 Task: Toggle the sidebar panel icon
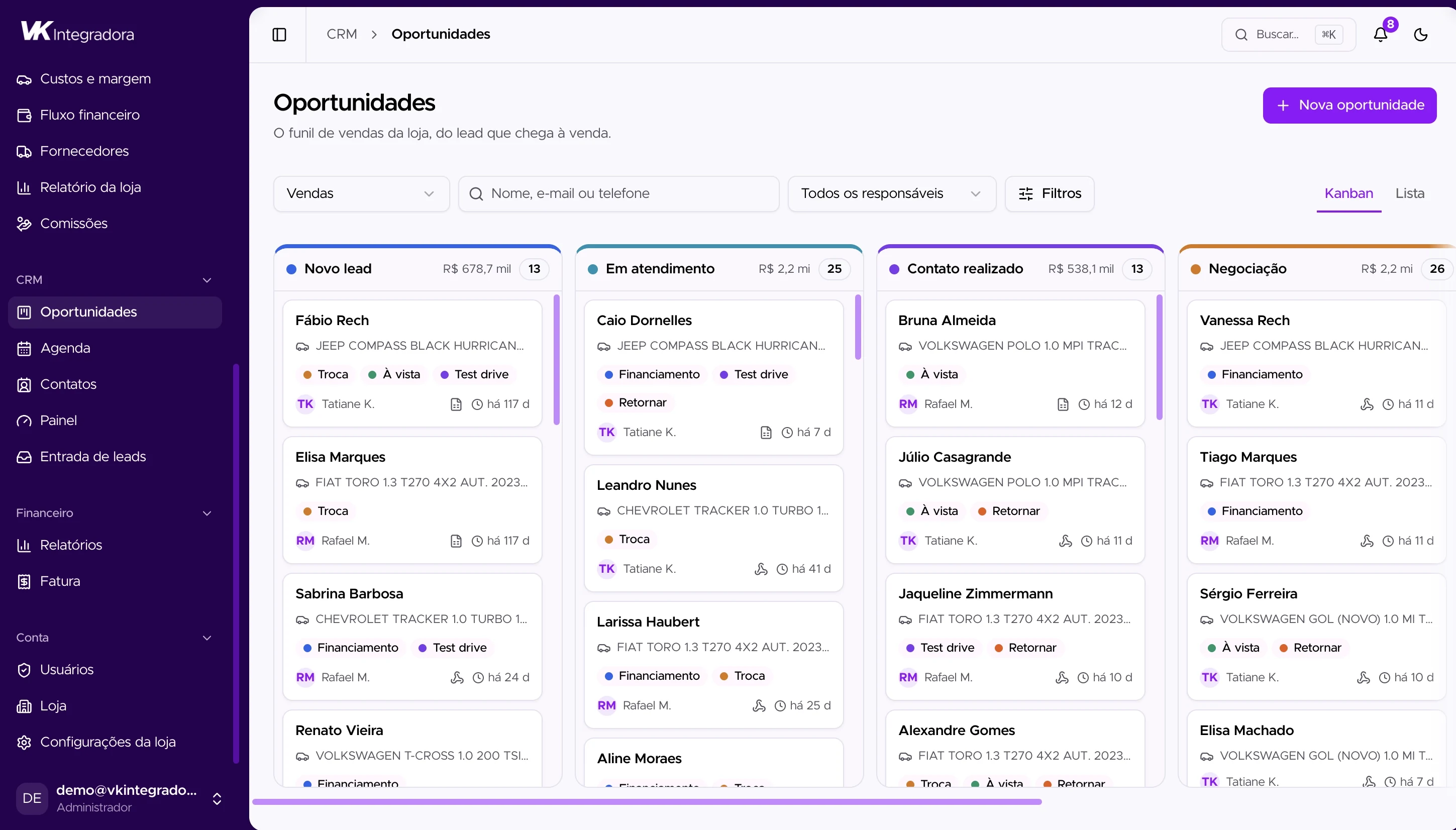point(279,35)
